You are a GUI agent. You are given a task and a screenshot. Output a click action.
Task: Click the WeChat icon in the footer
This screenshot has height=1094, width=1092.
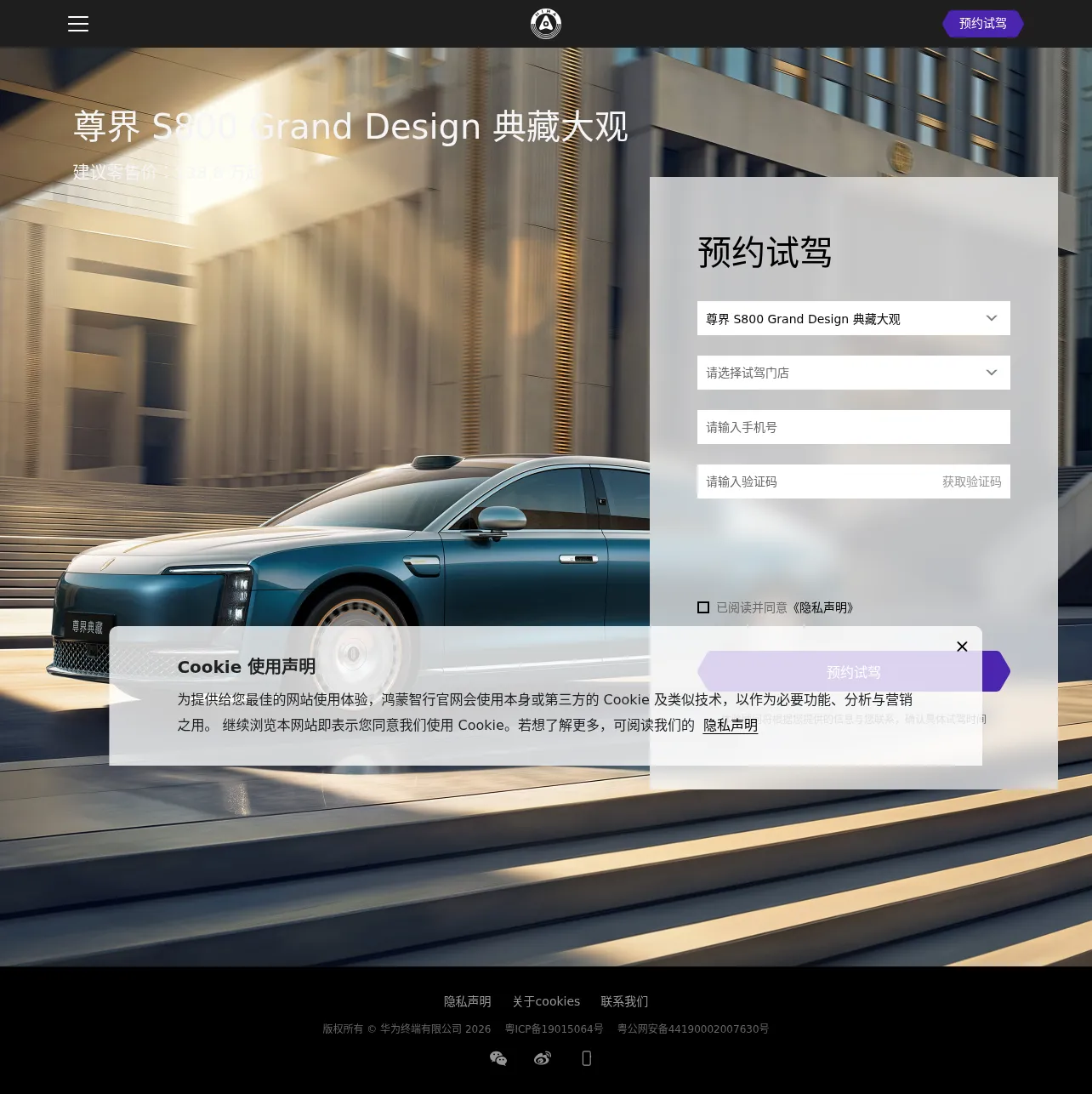[x=498, y=1058]
